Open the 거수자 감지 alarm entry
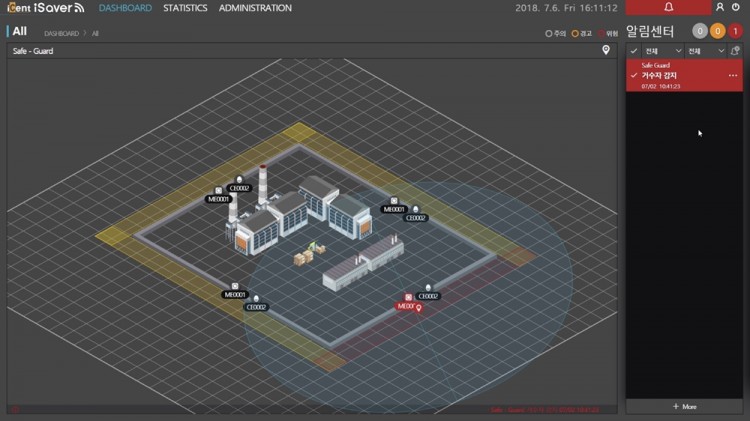This screenshot has width=750, height=421. 684,75
